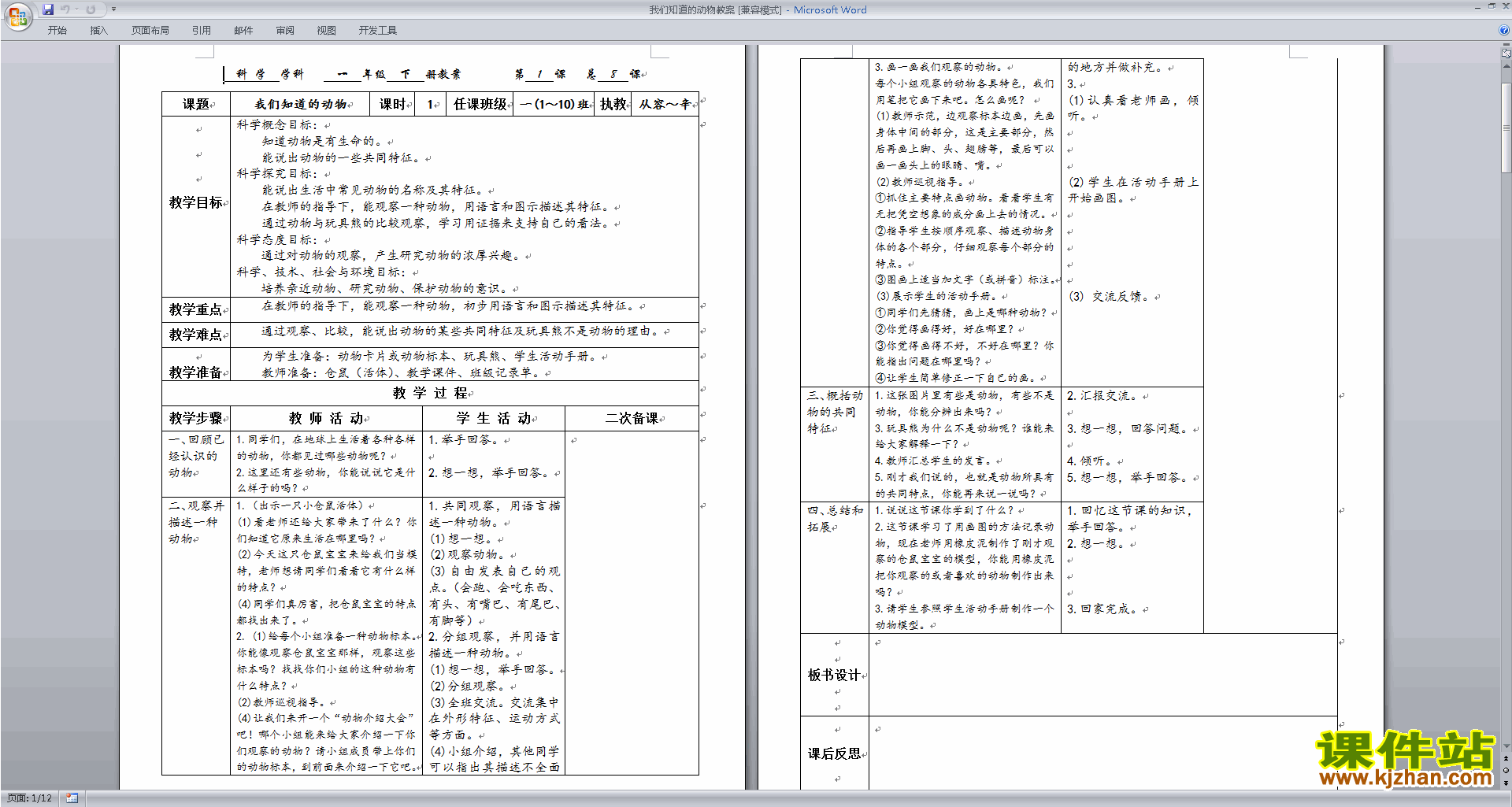This screenshot has width=1512, height=807.
Task: Click the 二次备课 column header
Action: (x=632, y=418)
